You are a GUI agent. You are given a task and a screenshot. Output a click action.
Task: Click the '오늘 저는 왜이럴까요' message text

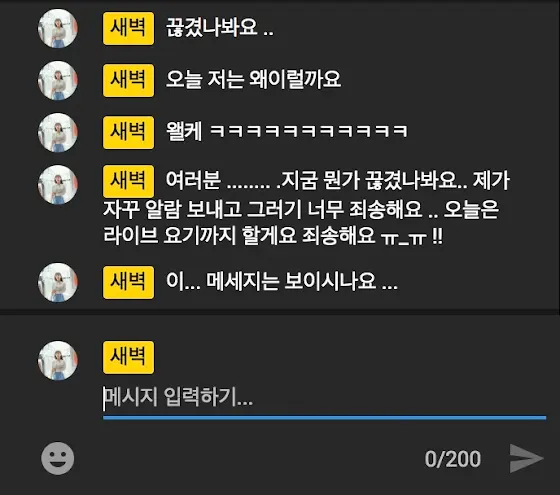(254, 79)
